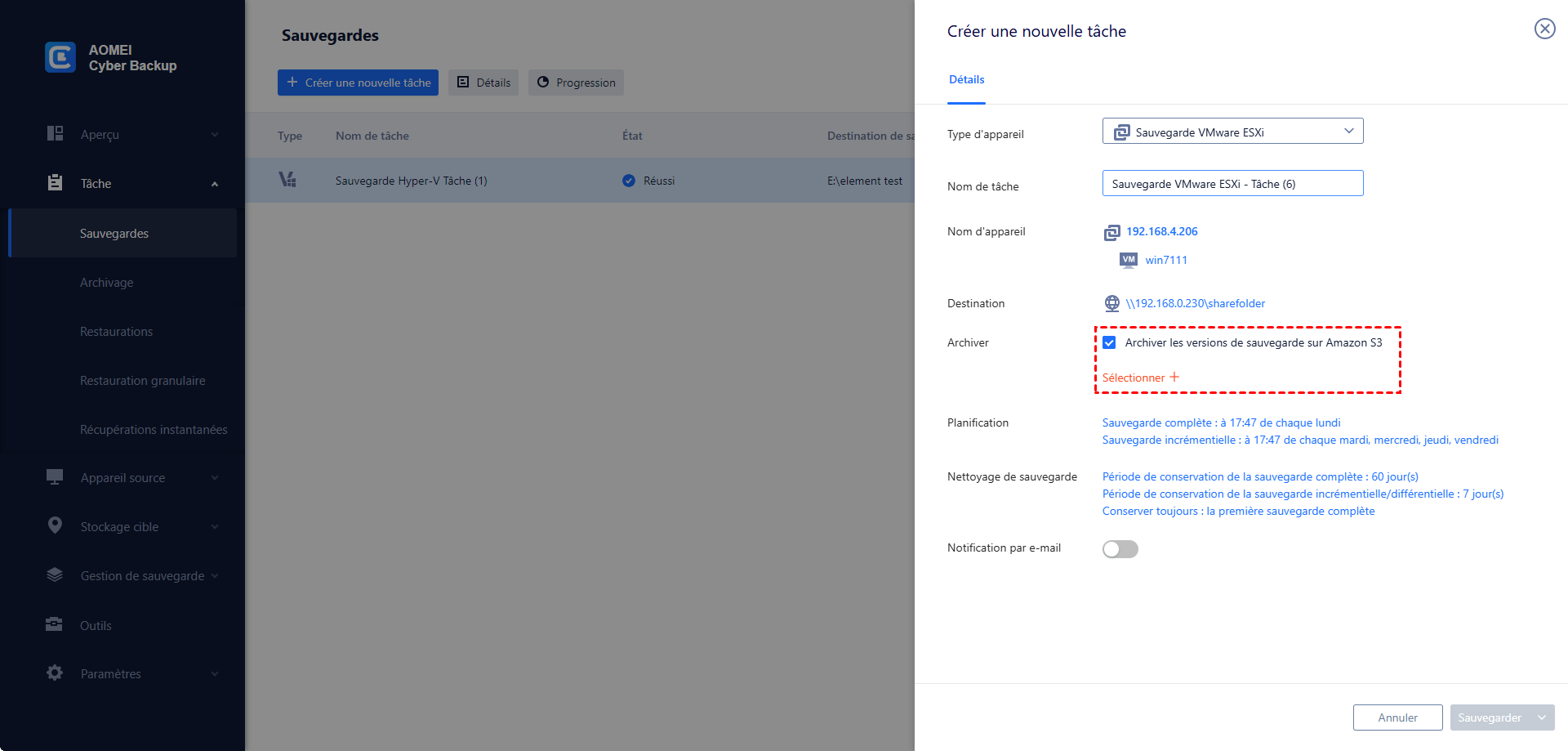Edit the Sauvegarde complète lundi schedule link

click(x=1221, y=422)
